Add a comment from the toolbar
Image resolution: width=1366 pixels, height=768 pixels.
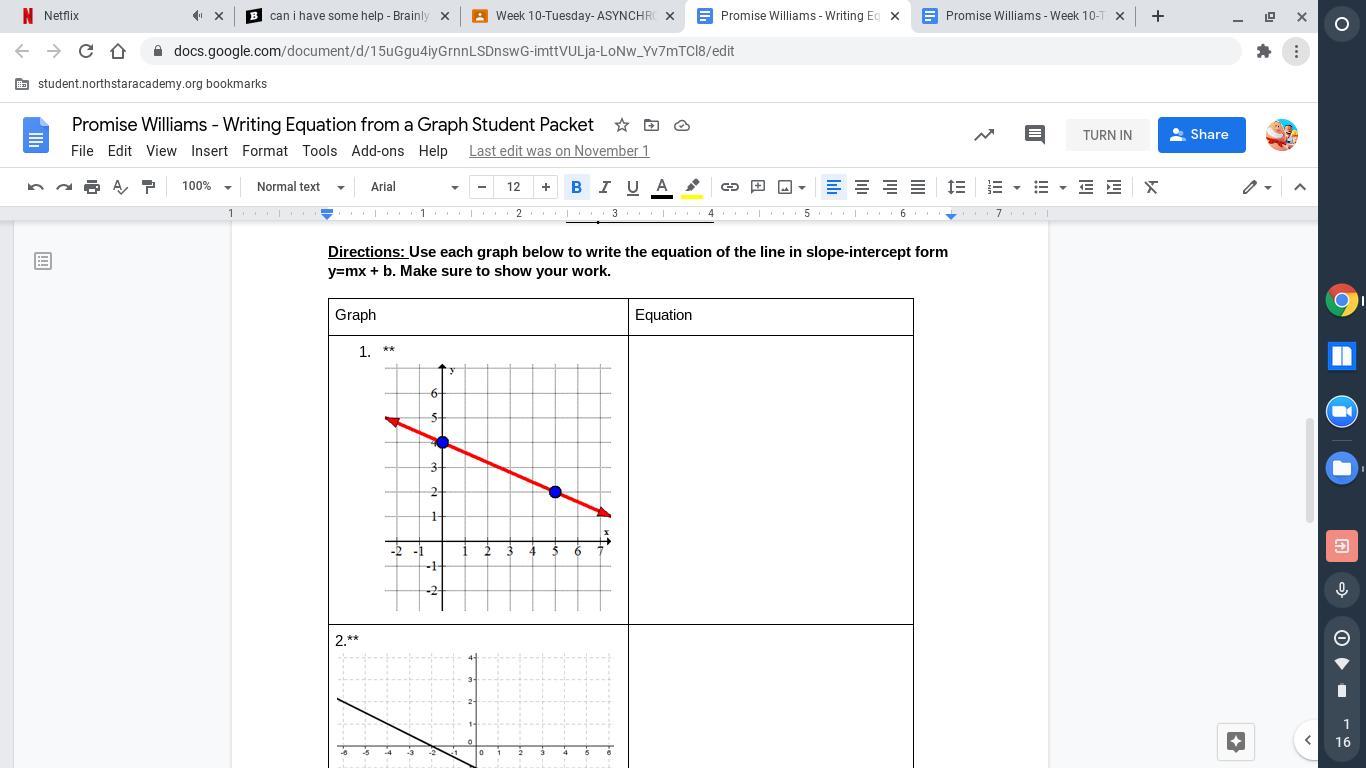pos(758,187)
